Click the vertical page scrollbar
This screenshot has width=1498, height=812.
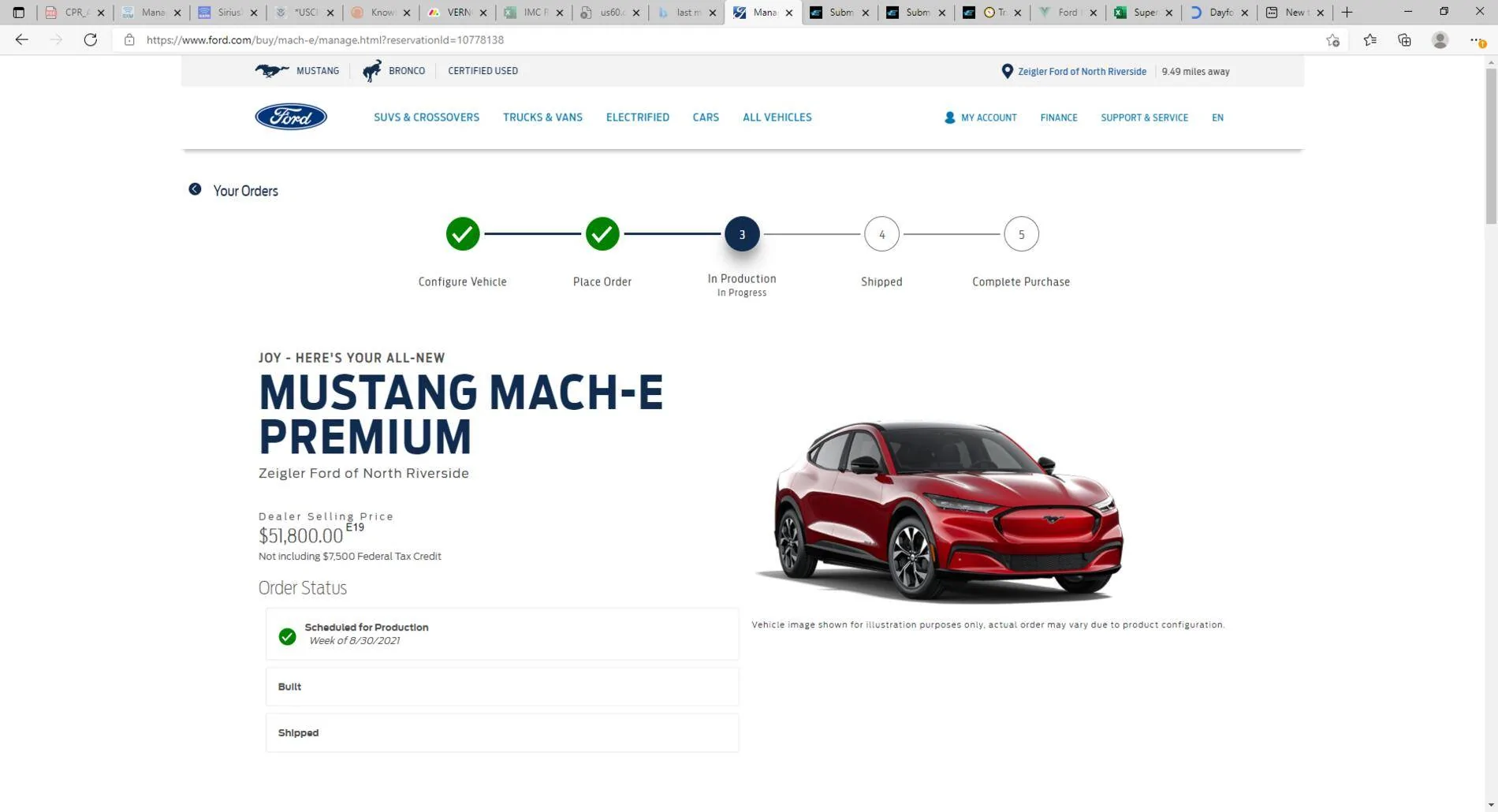[x=1490, y=147]
